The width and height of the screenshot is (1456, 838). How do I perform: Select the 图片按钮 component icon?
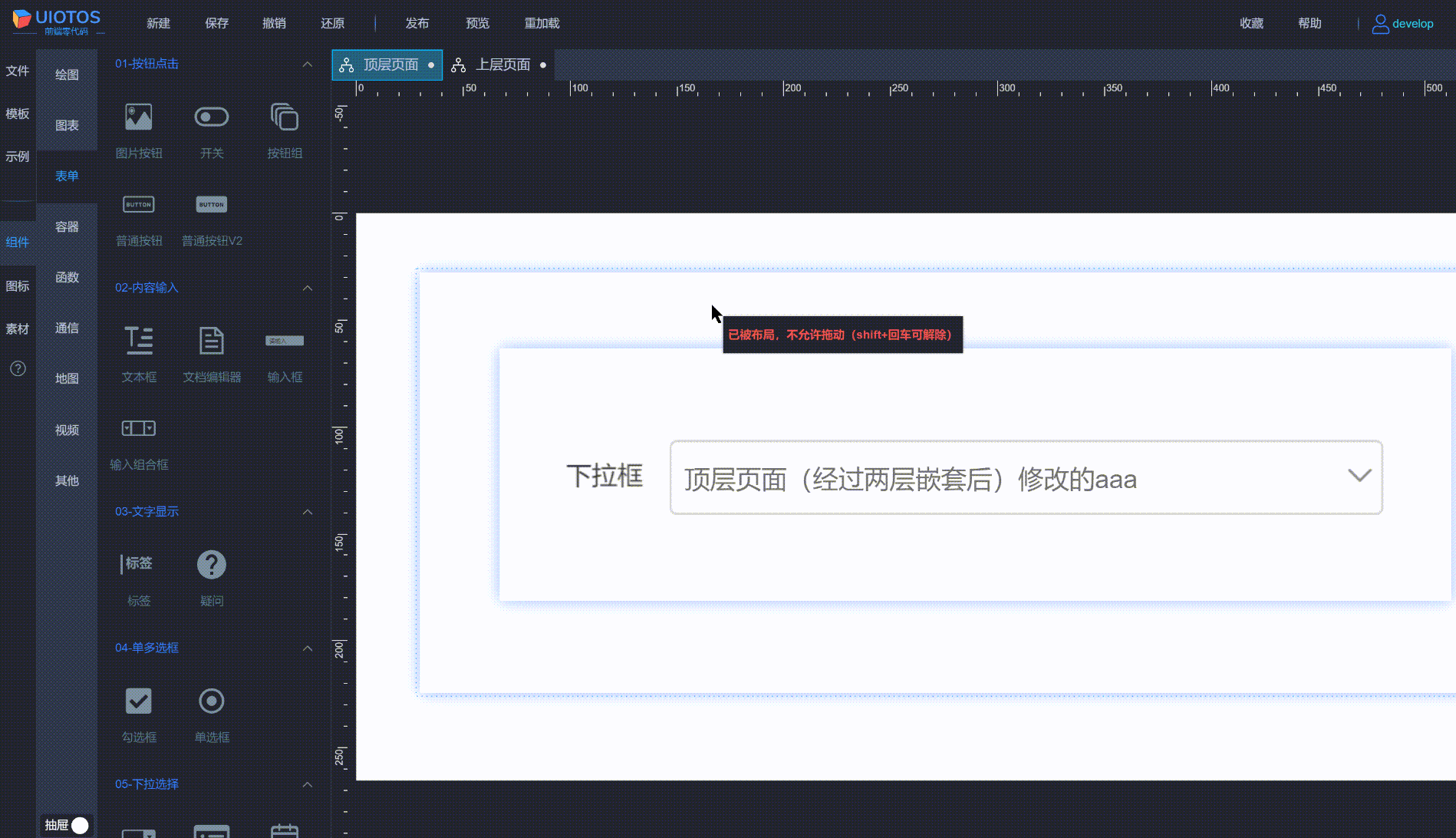138,117
